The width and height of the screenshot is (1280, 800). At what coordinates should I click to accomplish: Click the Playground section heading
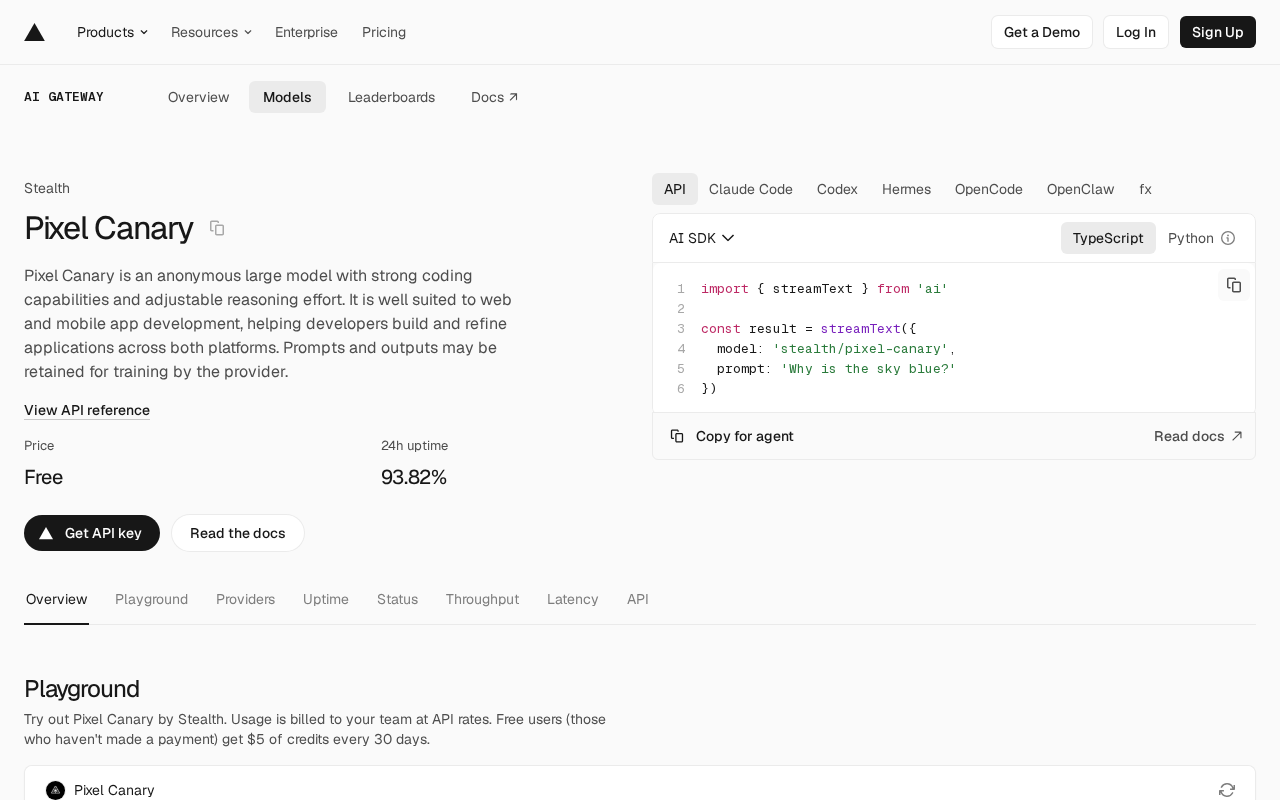(82, 688)
